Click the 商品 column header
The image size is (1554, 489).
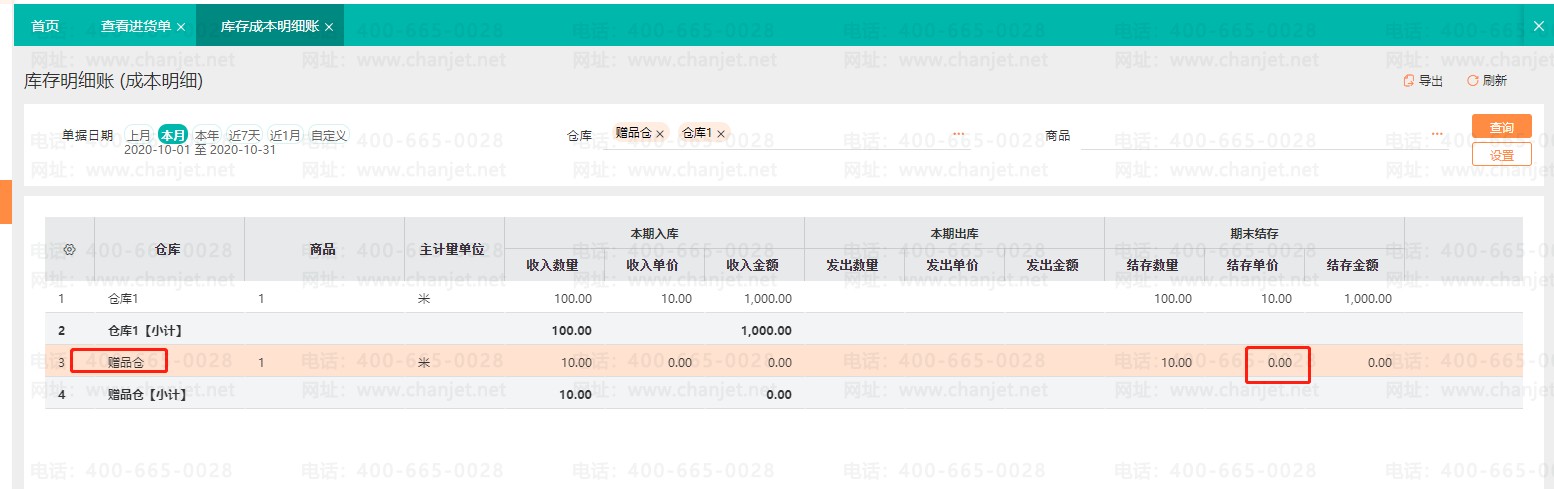pyautogui.click(x=324, y=249)
